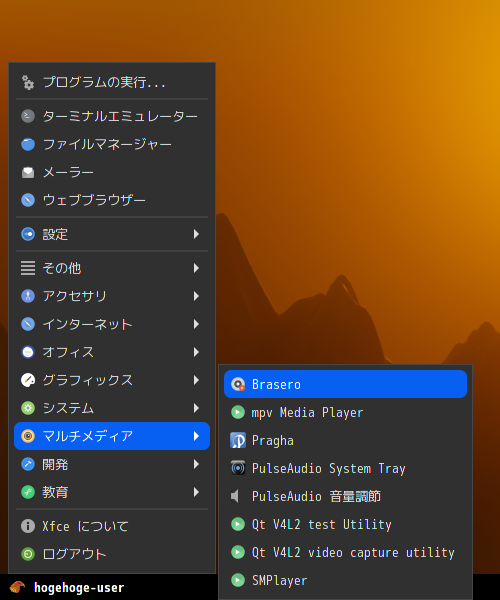Image resolution: width=500 pixels, height=600 pixels.
Task: Click the 教育 label
Action: click(x=55, y=492)
